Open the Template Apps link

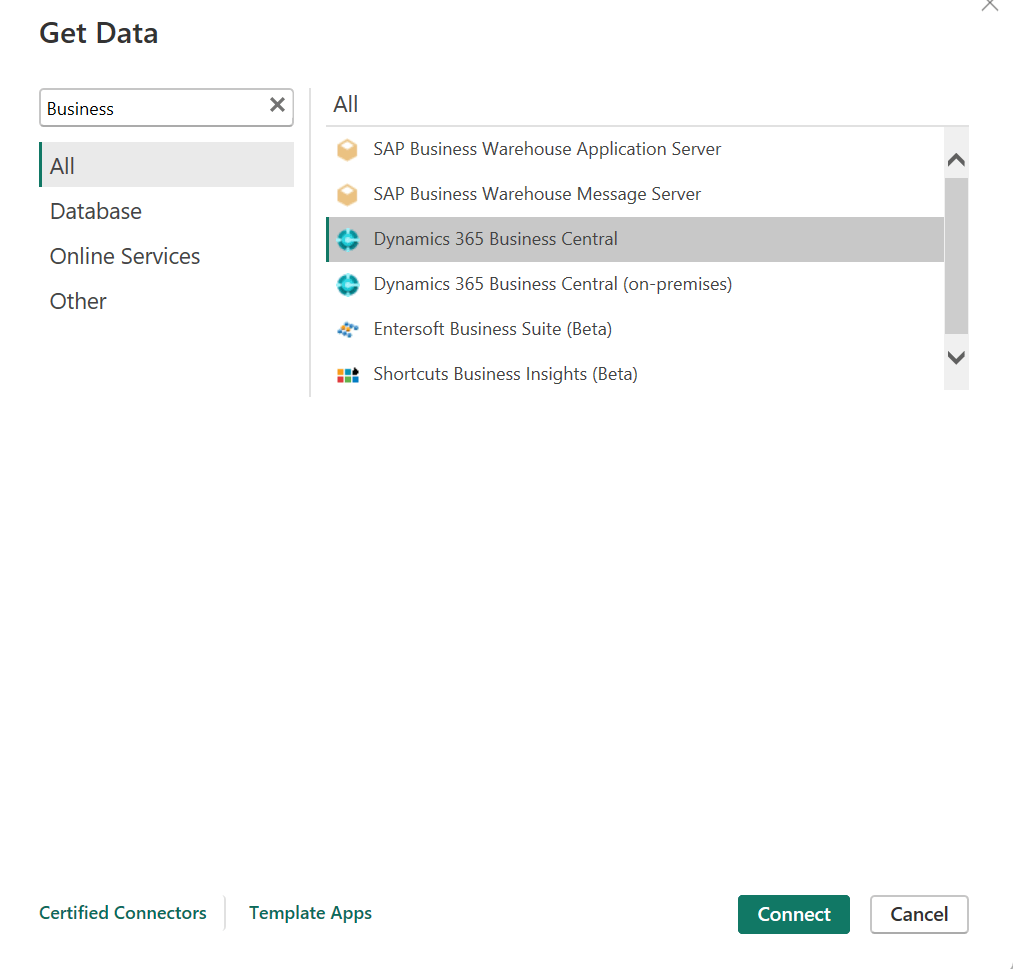(x=311, y=913)
